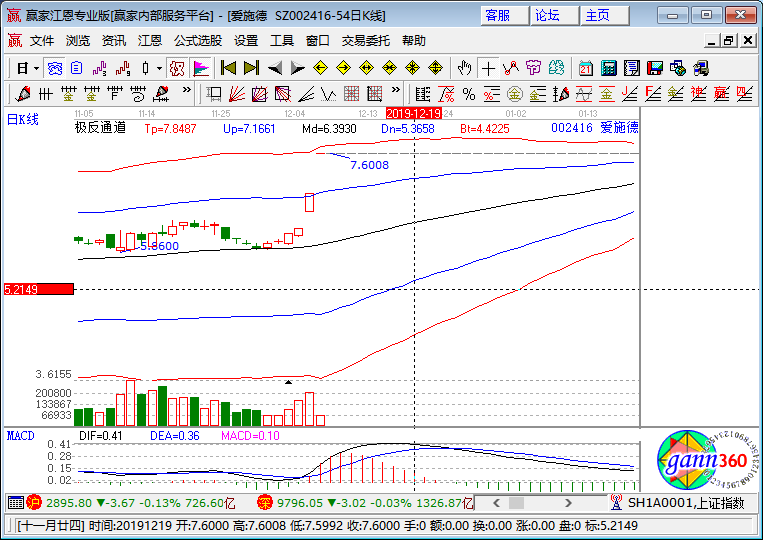
Task: Click the network globe computers icon
Action: point(678,68)
